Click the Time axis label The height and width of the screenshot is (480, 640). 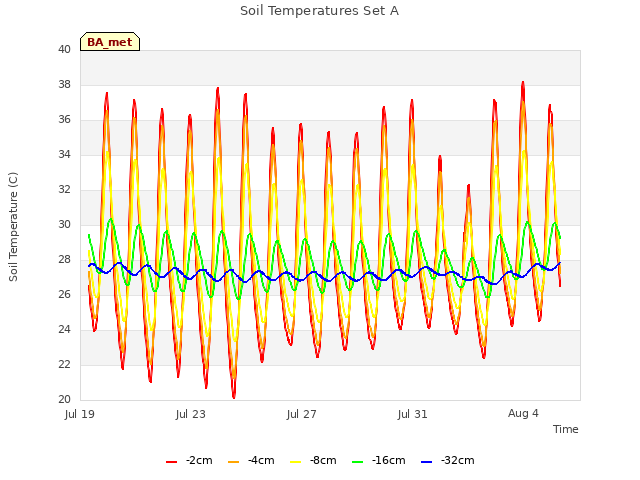point(566,429)
